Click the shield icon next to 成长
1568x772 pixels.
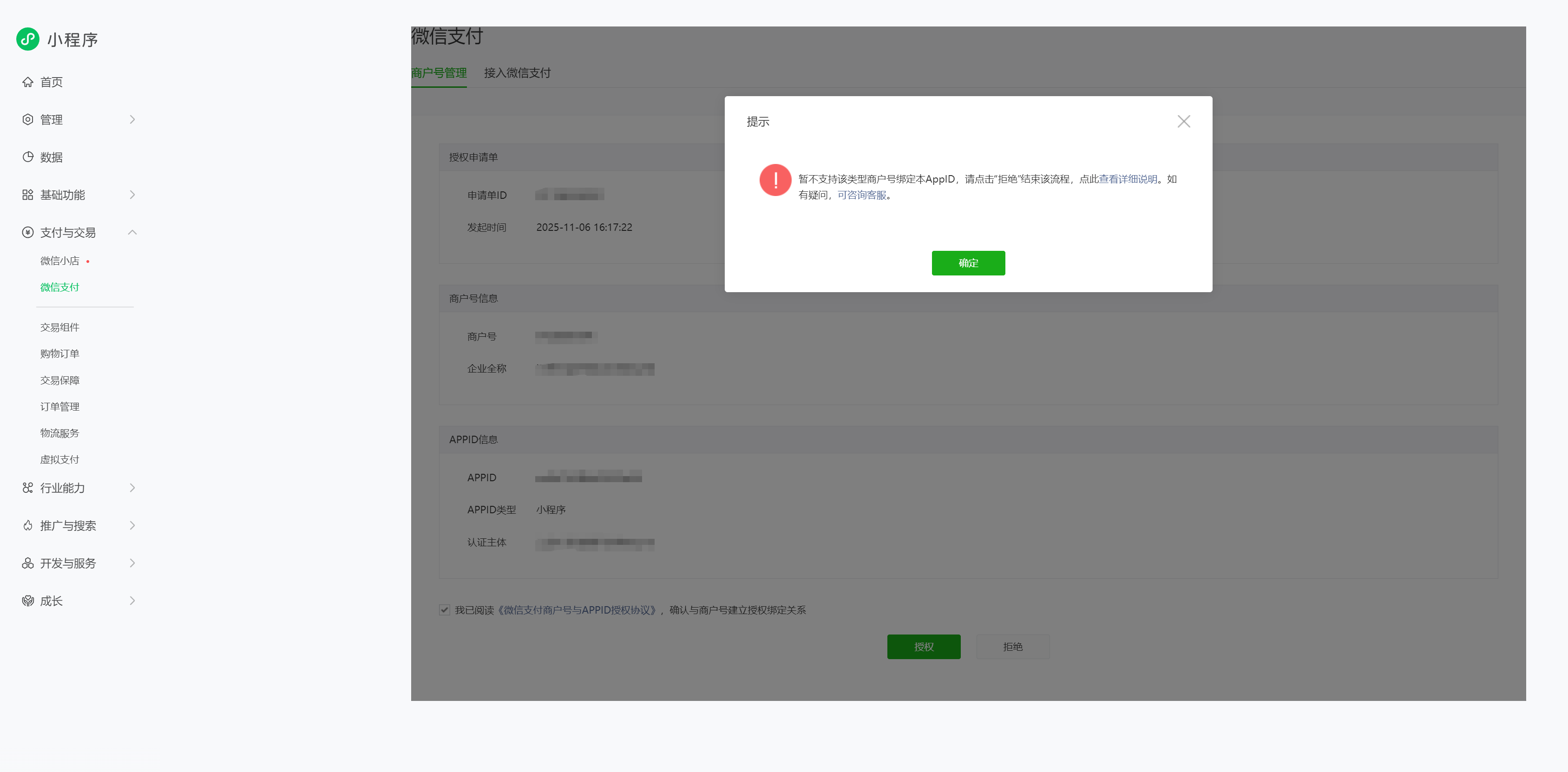[x=27, y=601]
